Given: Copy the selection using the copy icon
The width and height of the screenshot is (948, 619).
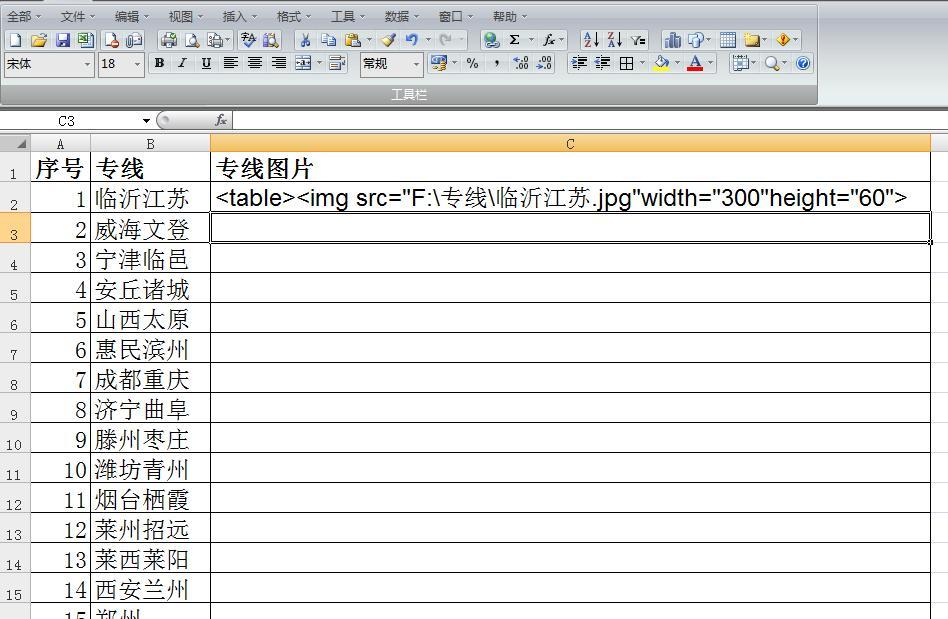Looking at the screenshot, I should pos(328,40).
